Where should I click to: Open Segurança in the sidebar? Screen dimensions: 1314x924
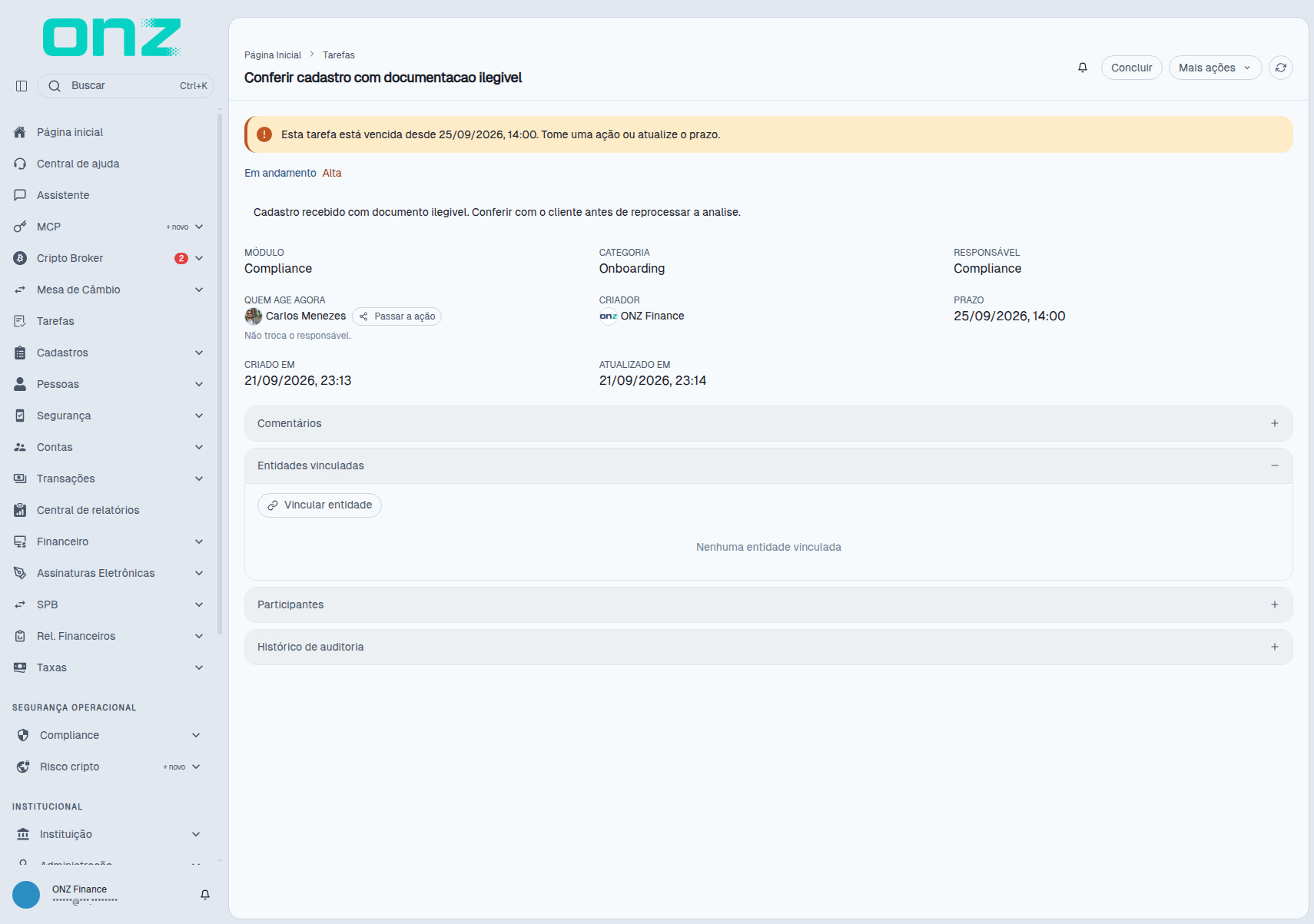(108, 416)
